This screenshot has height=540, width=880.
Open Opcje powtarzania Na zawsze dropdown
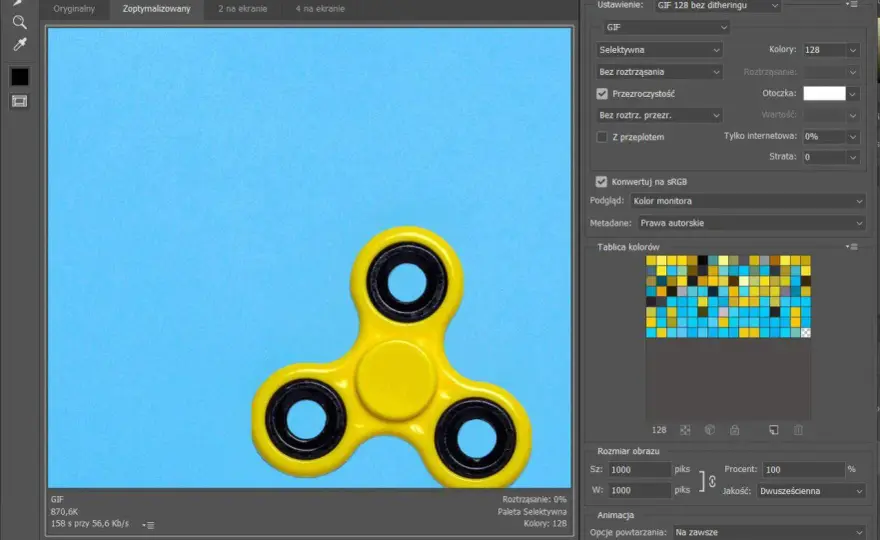(768, 532)
